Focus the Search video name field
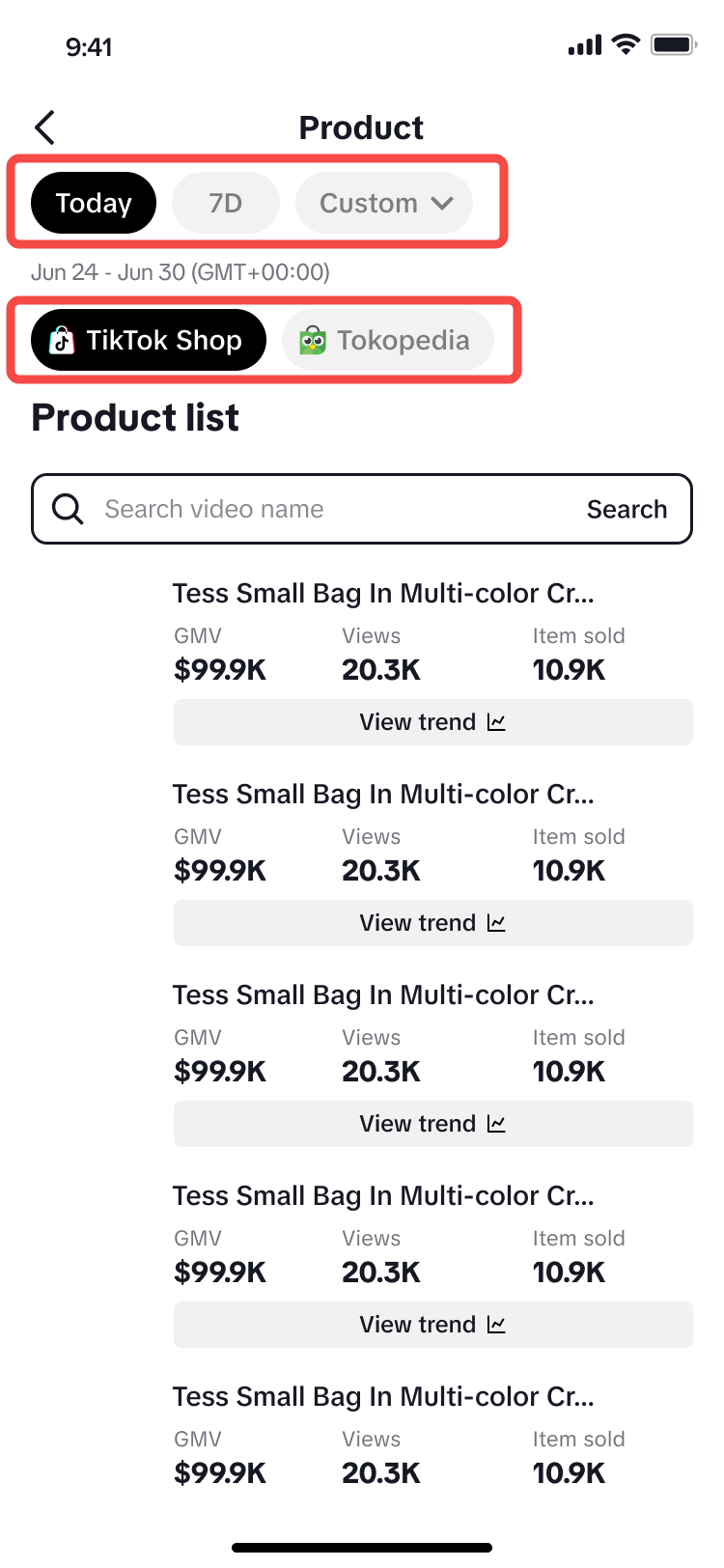This screenshot has height=1568, width=724. (328, 509)
